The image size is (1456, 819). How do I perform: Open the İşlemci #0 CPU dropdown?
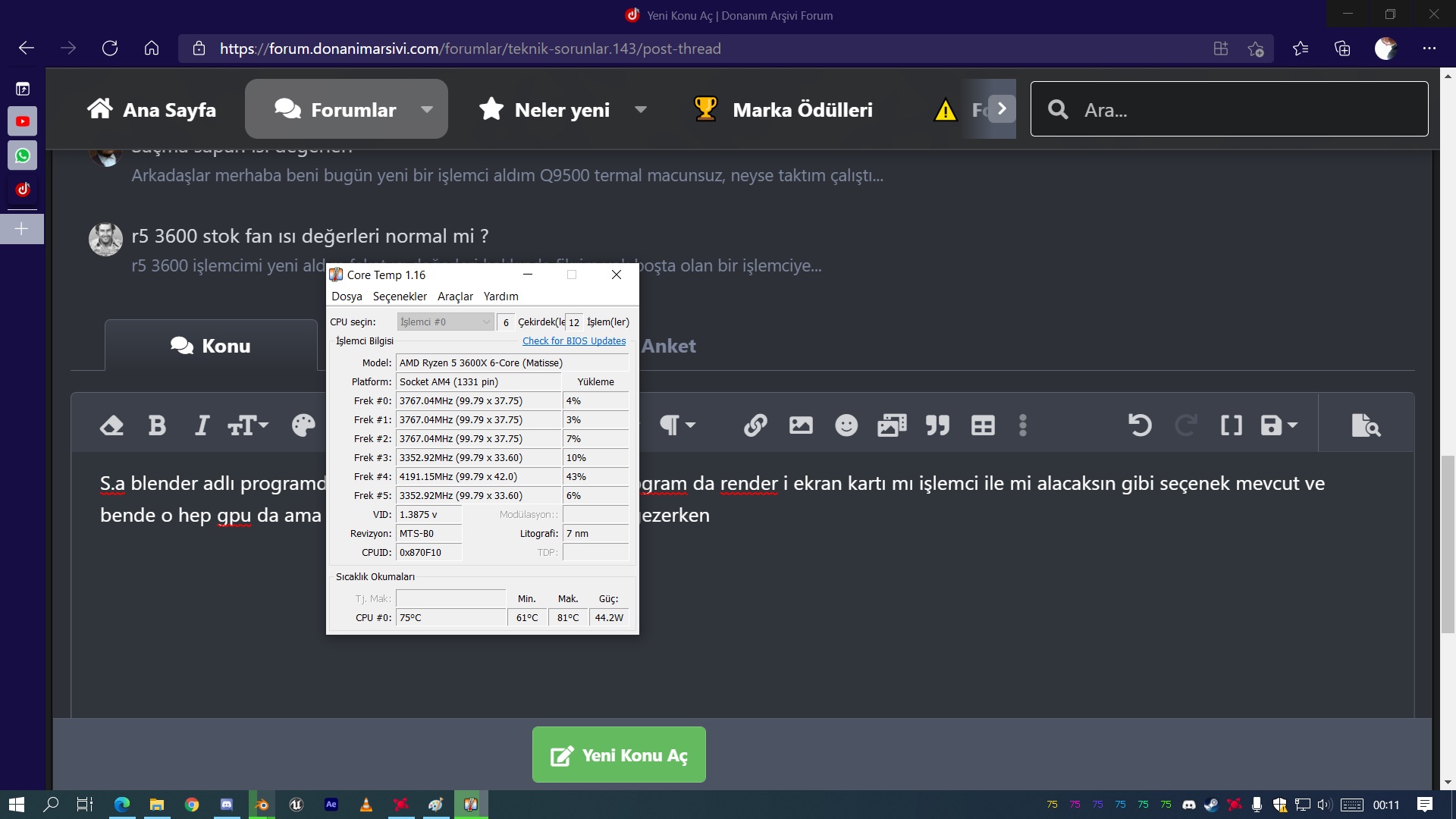point(445,322)
